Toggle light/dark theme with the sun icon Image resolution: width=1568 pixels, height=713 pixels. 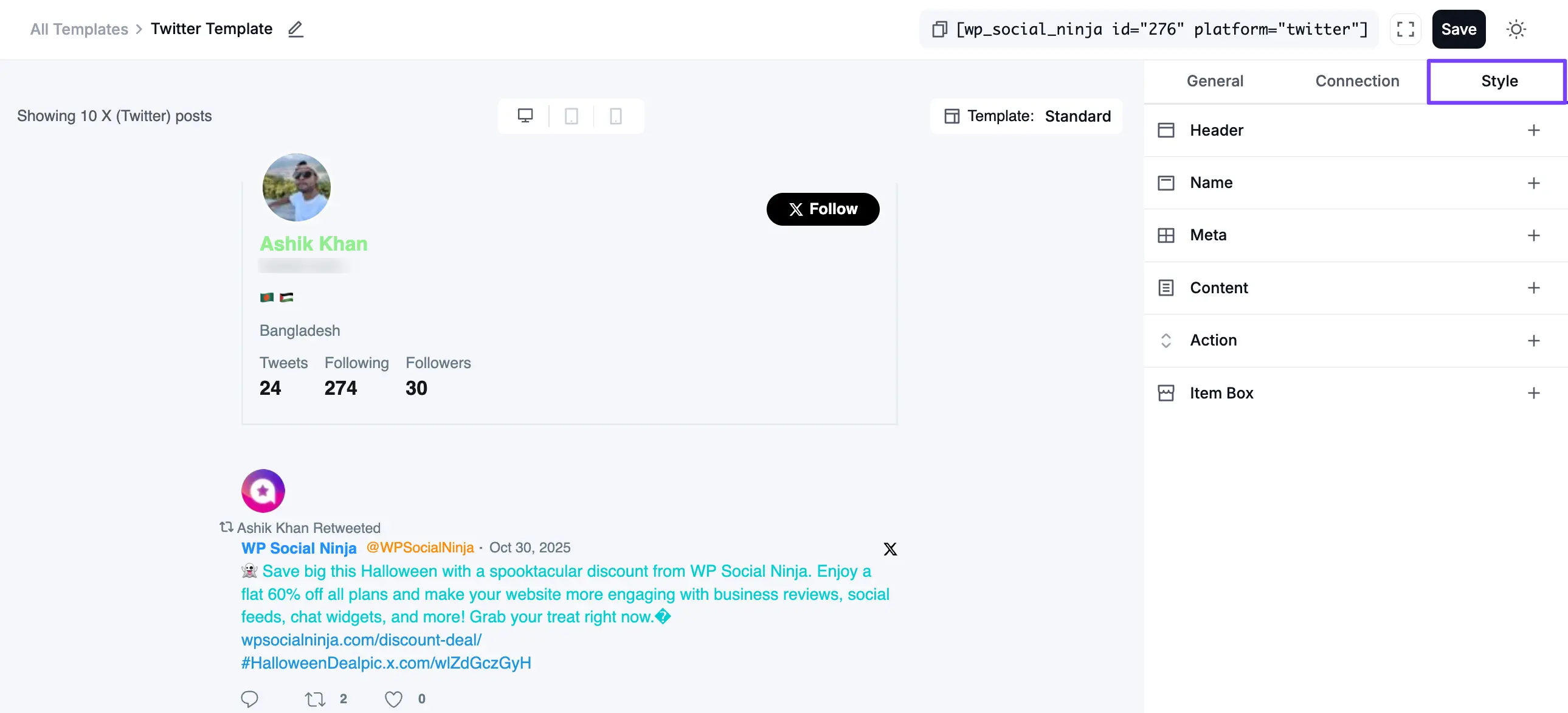[x=1516, y=29]
